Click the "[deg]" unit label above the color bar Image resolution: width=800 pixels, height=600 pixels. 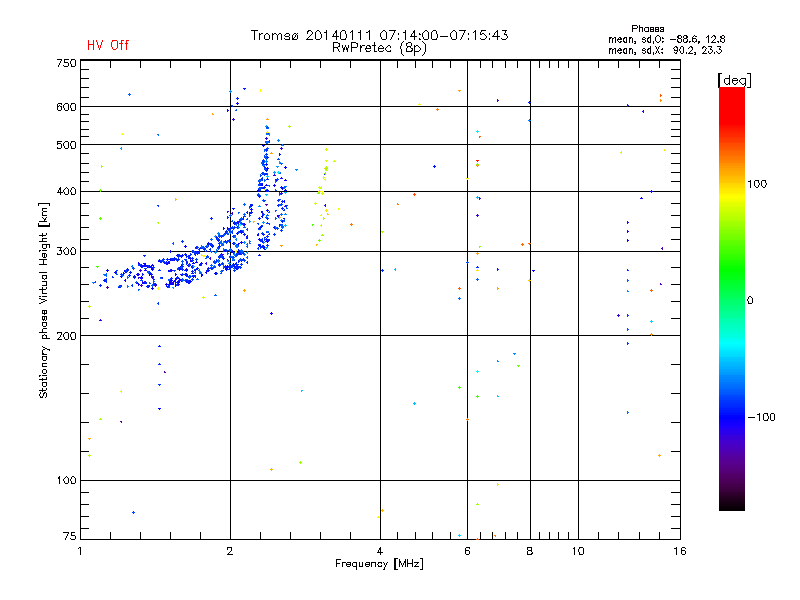click(x=734, y=80)
